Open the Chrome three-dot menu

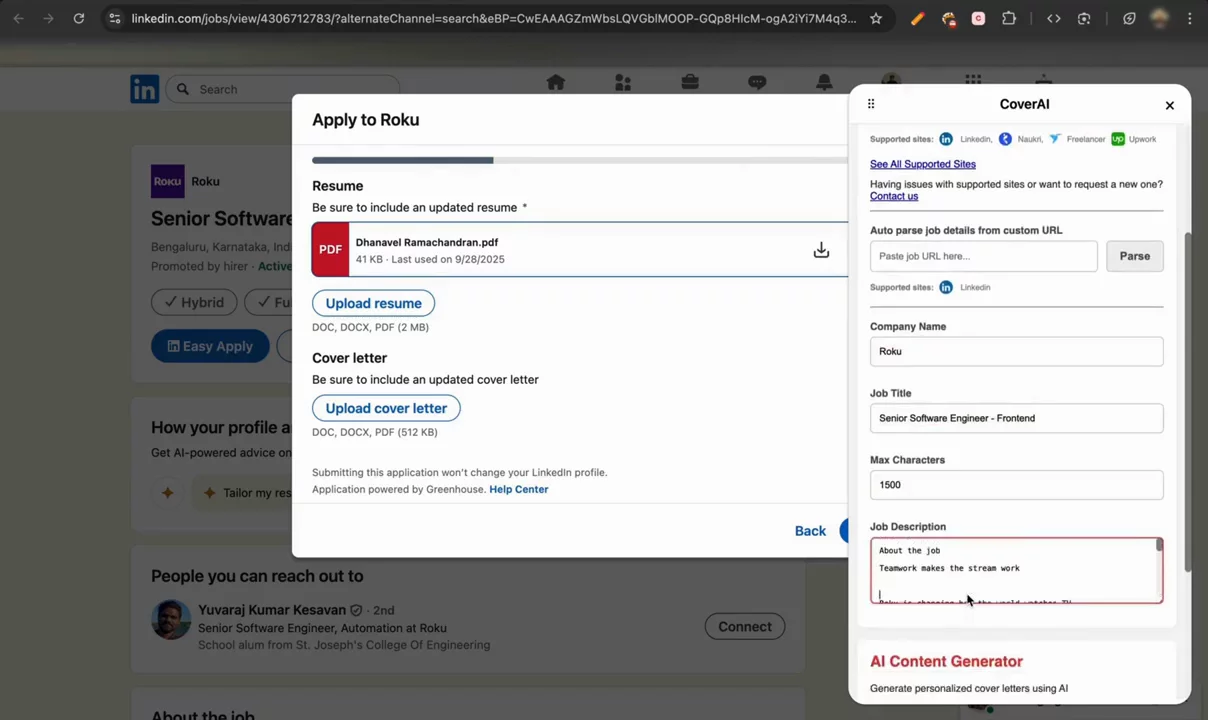tap(1190, 18)
